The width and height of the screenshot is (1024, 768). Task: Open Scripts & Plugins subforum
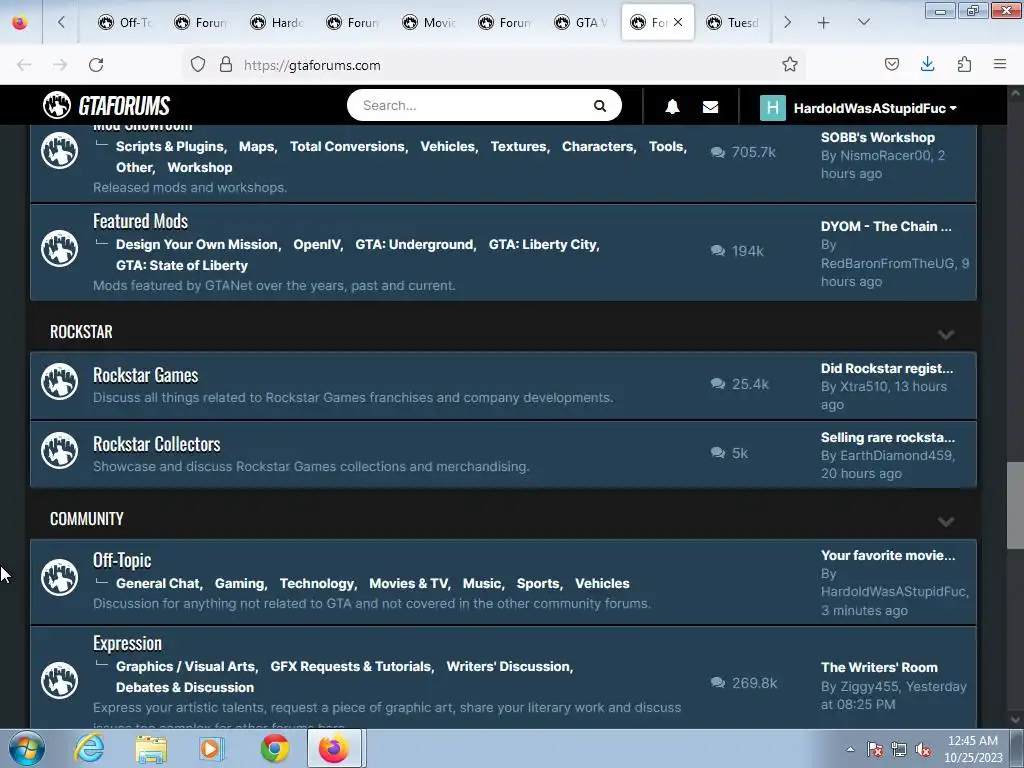(170, 146)
